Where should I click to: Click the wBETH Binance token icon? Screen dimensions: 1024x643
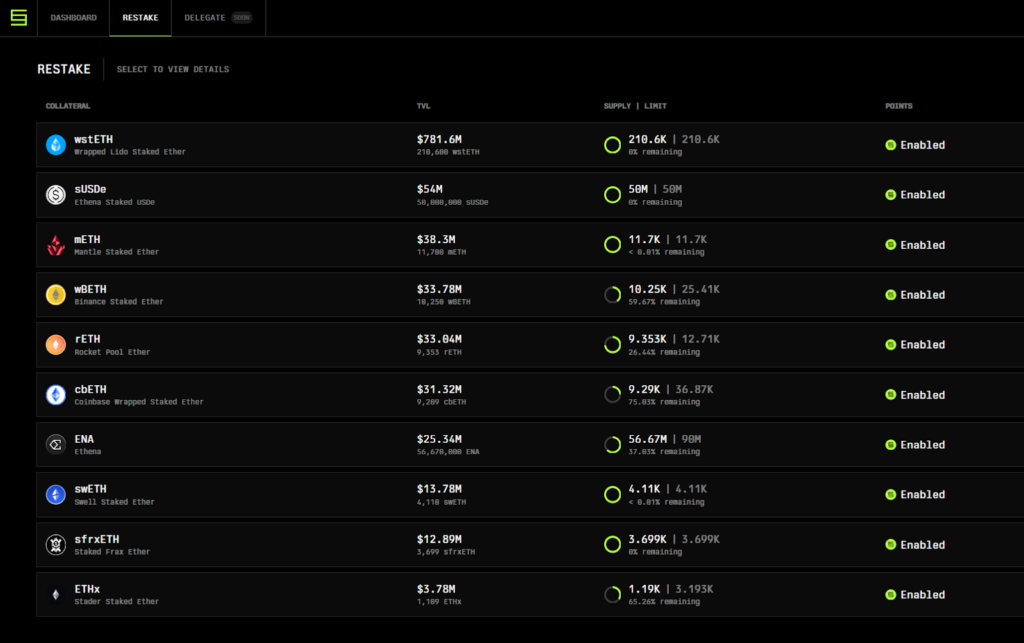(56, 295)
